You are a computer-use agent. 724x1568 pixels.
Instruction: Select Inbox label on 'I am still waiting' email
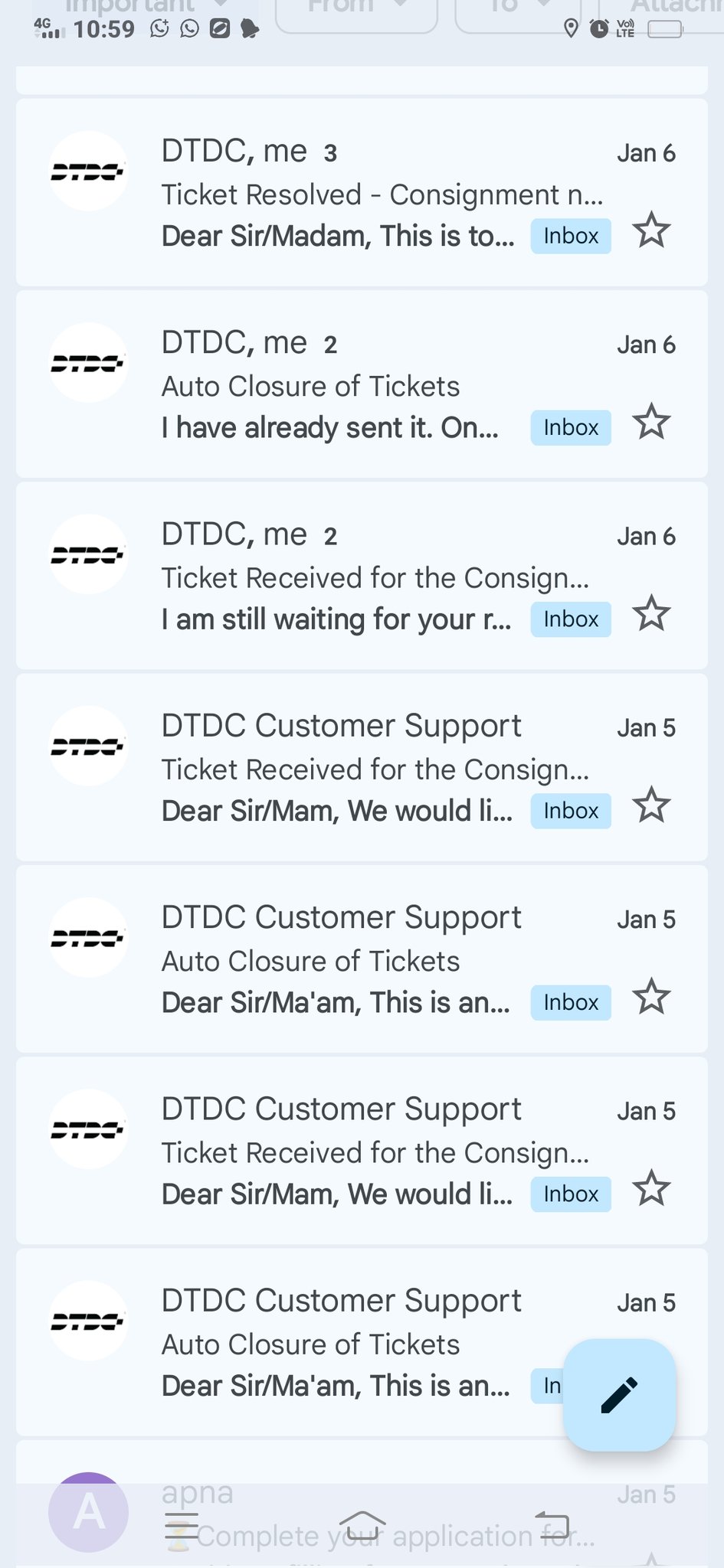click(x=571, y=619)
